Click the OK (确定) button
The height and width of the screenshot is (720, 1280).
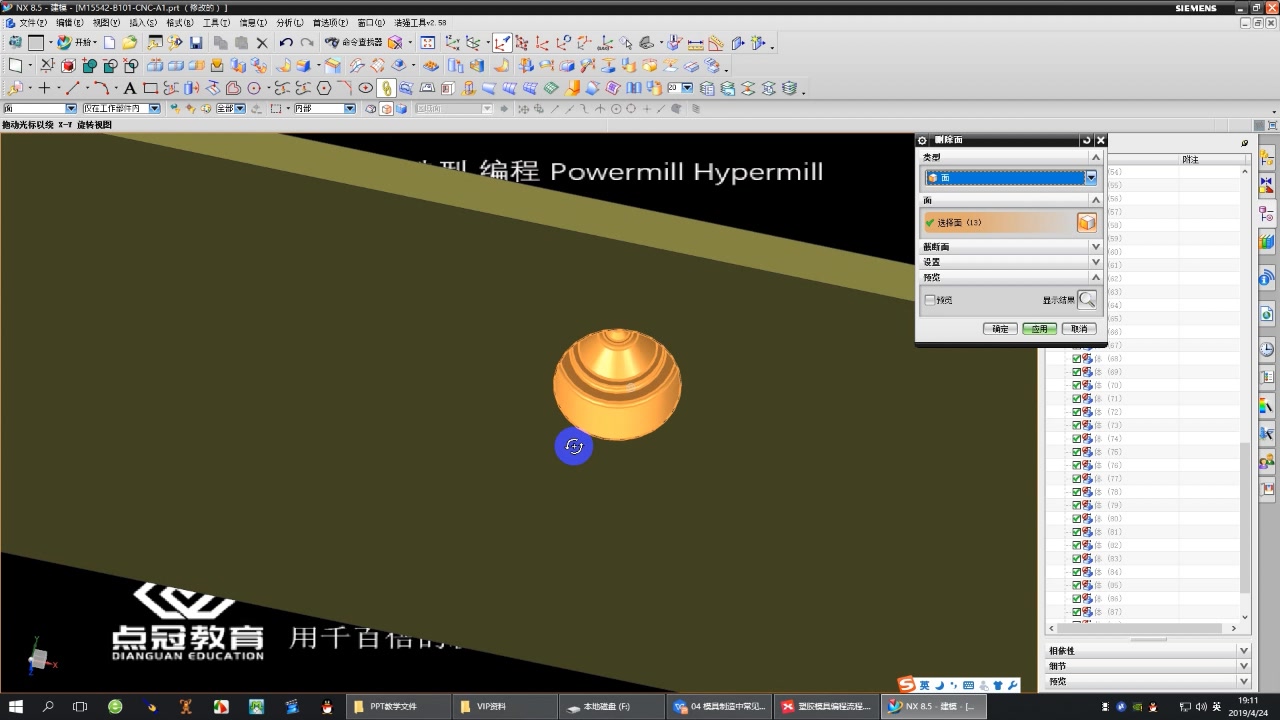coord(1000,329)
